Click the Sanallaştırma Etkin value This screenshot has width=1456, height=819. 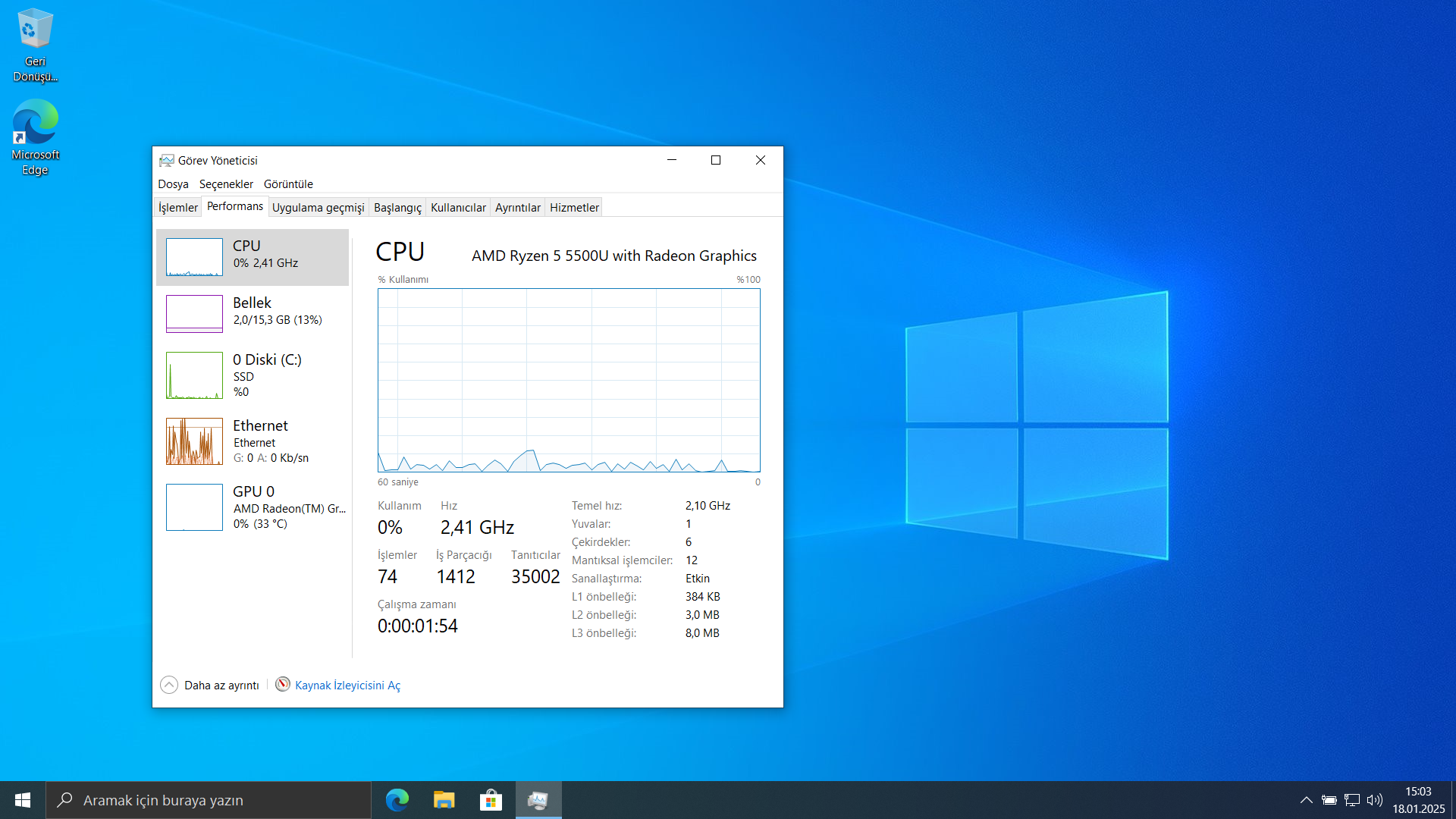[x=698, y=578]
